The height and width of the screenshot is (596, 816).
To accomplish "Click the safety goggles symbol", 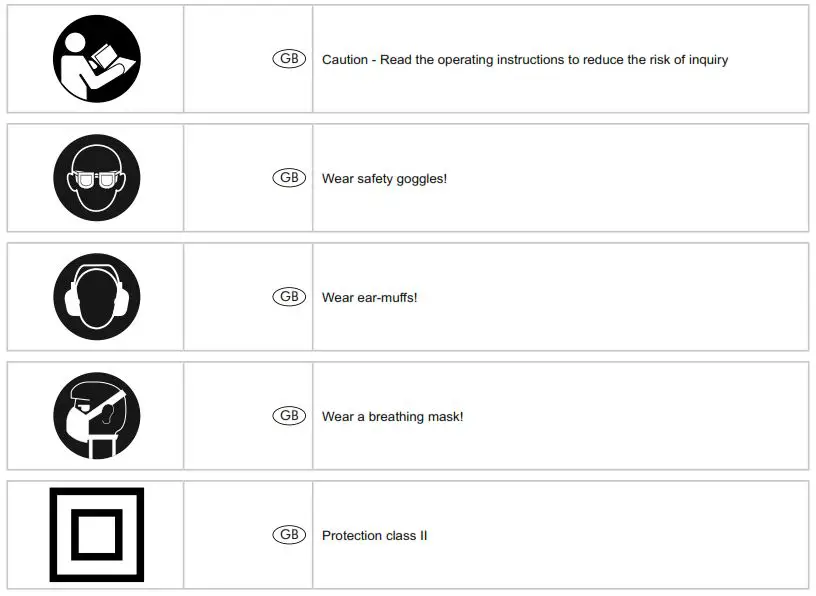I will click(96, 178).
